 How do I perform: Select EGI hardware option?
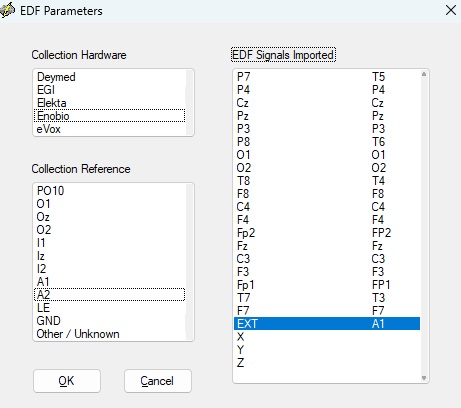[x=109, y=90]
